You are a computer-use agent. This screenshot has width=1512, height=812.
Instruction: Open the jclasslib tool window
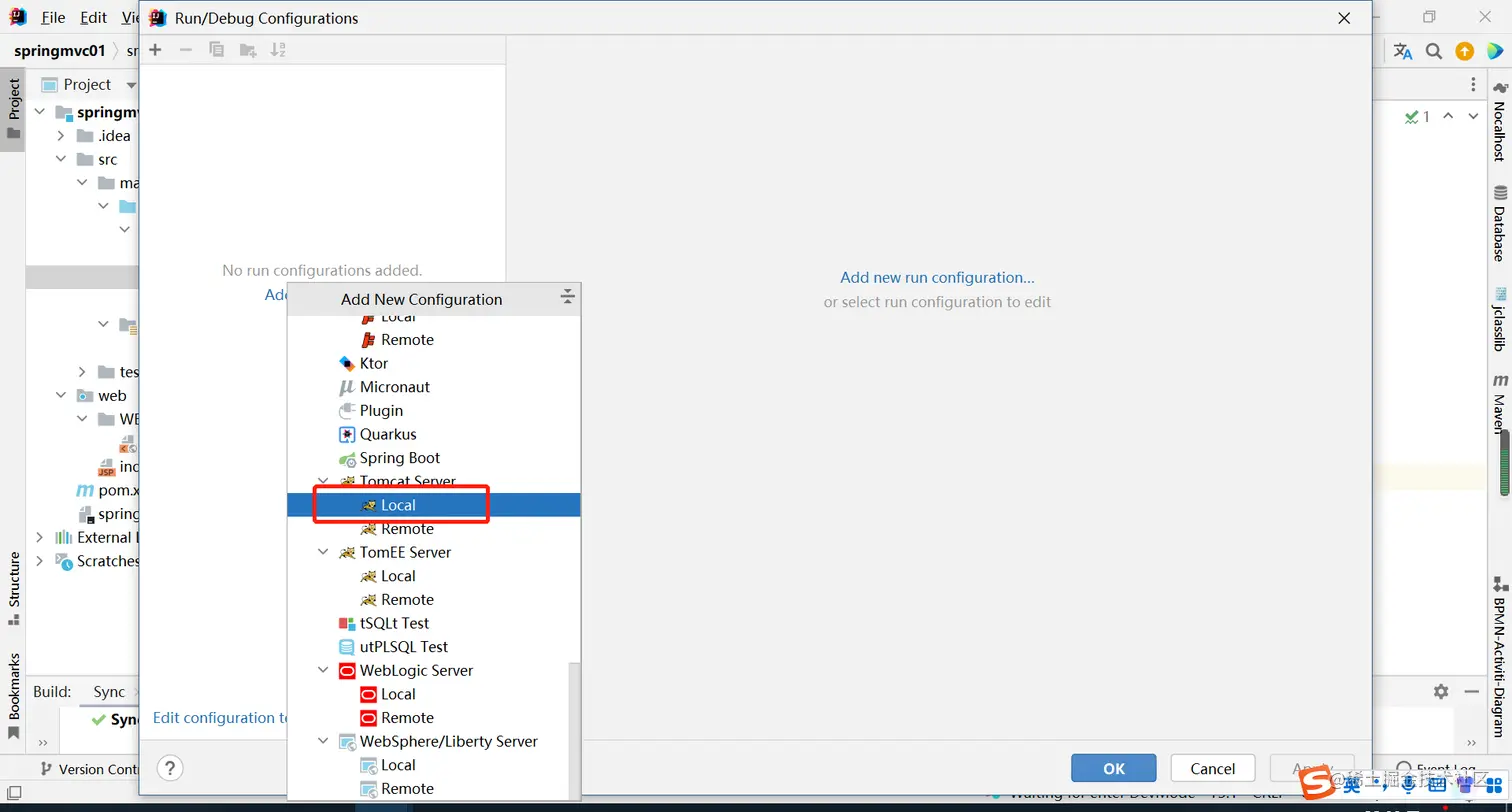pyautogui.click(x=1500, y=320)
